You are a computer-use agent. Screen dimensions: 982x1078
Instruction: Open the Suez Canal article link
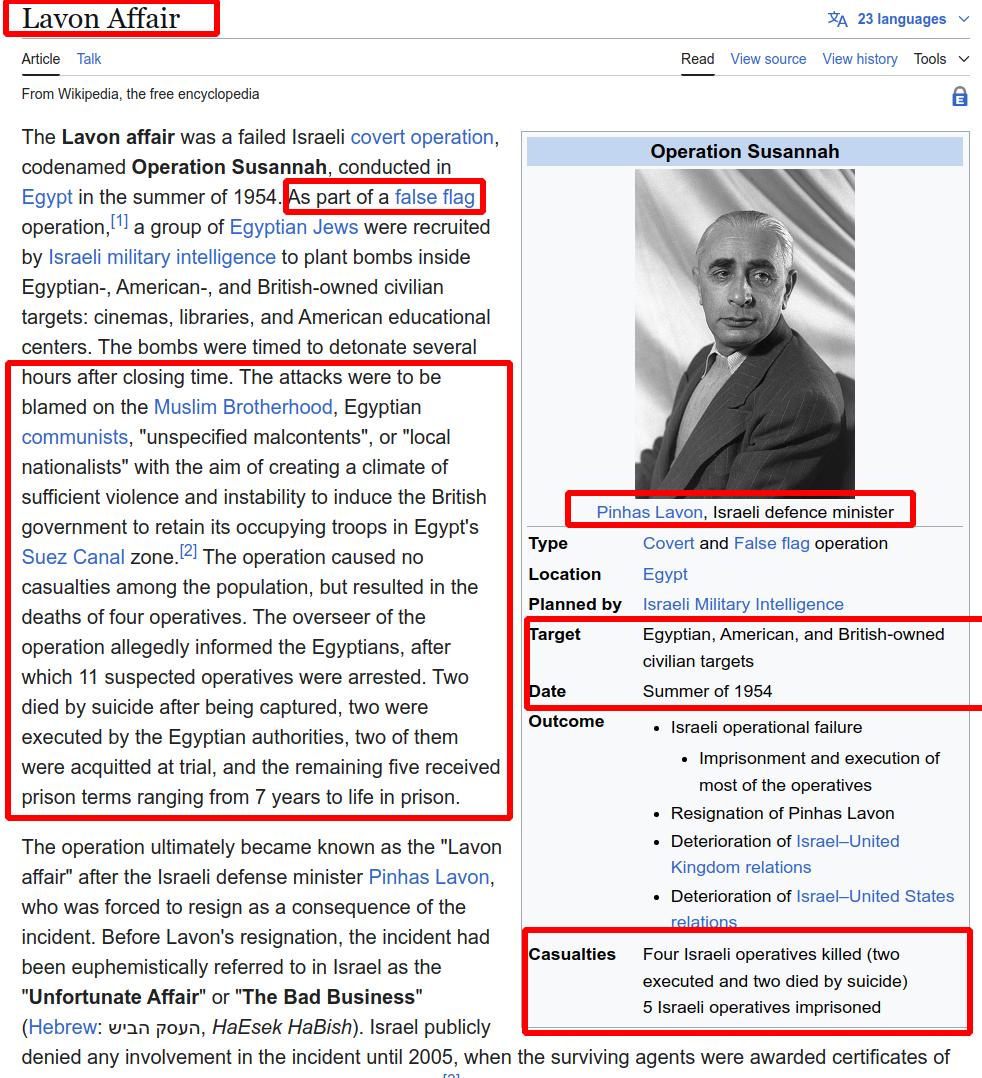(x=73, y=557)
